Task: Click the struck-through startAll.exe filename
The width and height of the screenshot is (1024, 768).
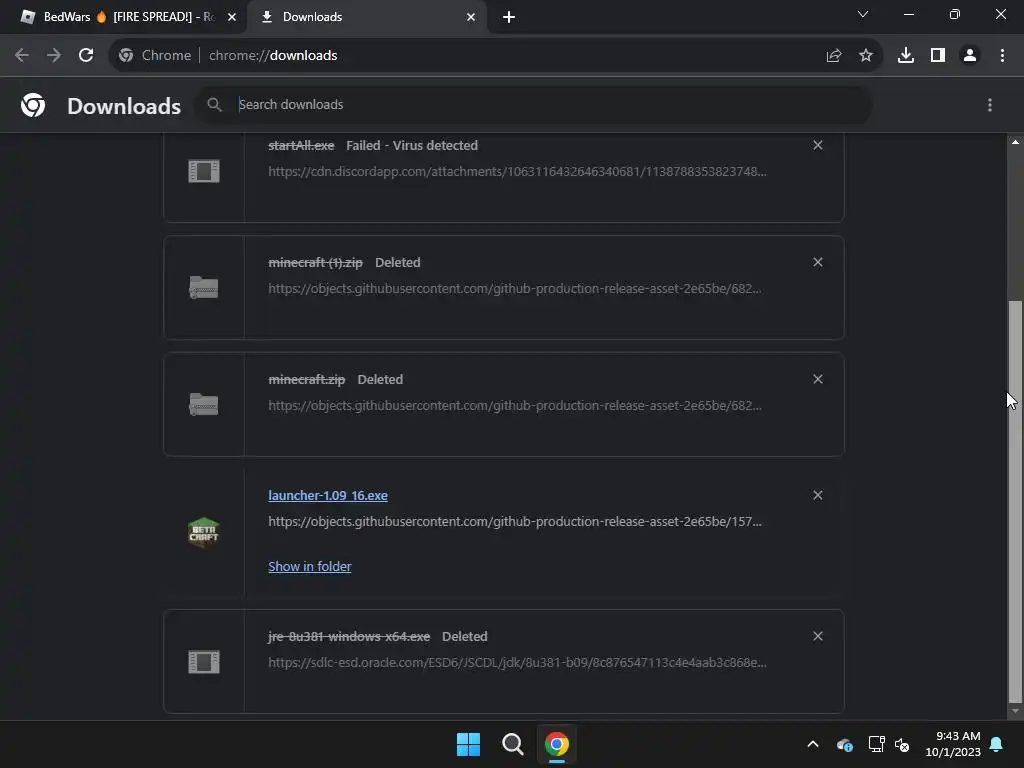Action: [x=301, y=146]
